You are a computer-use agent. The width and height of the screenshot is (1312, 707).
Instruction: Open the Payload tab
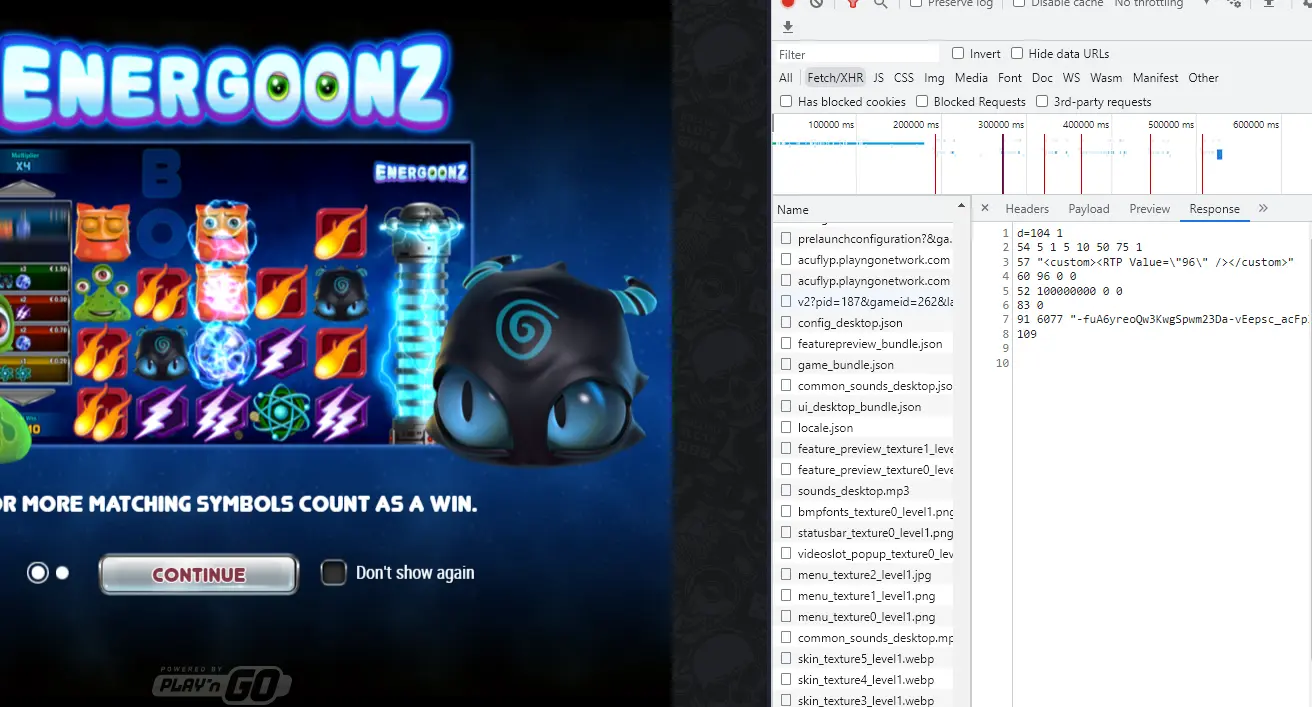1089,208
